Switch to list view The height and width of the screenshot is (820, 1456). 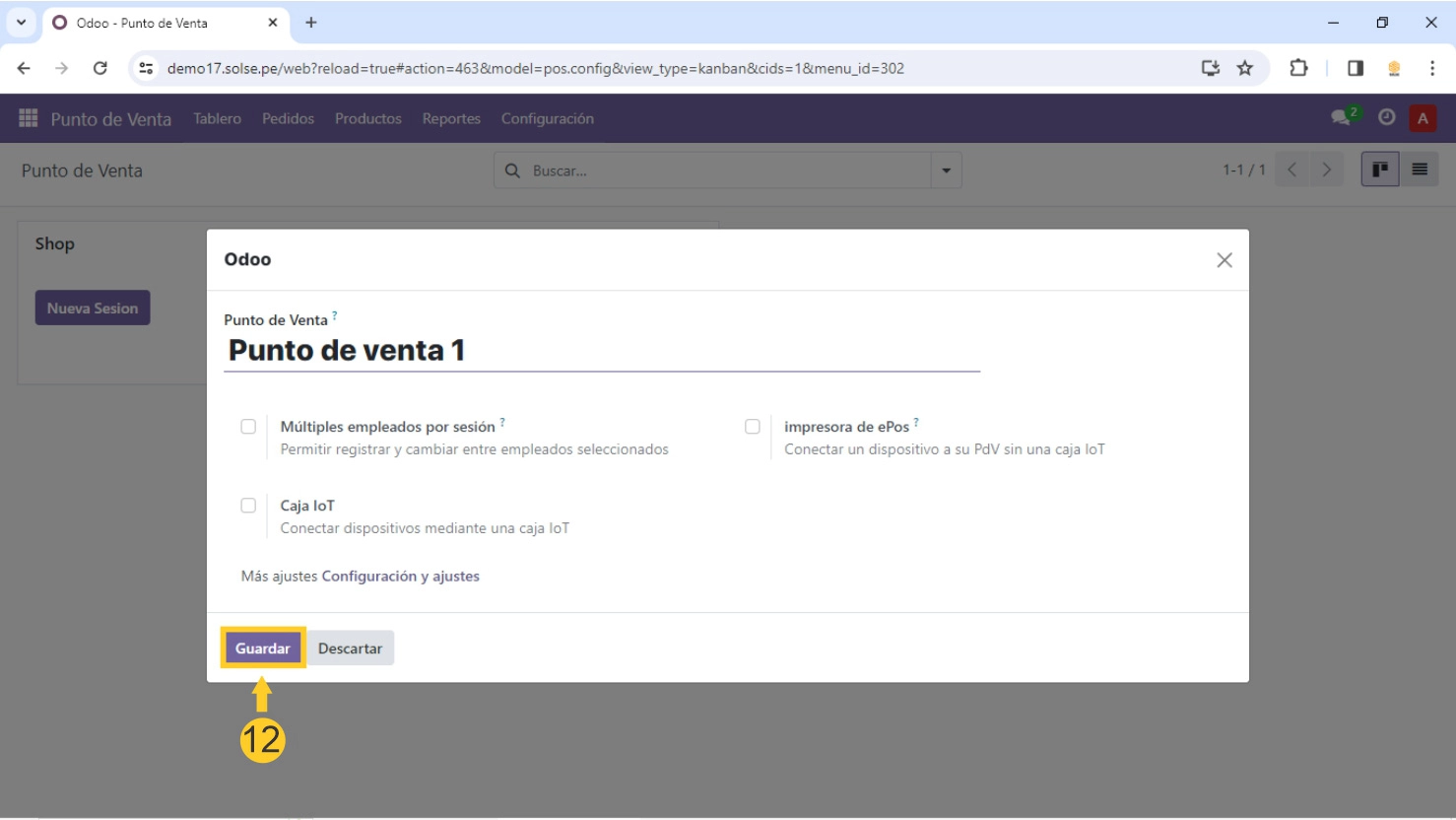1420,170
